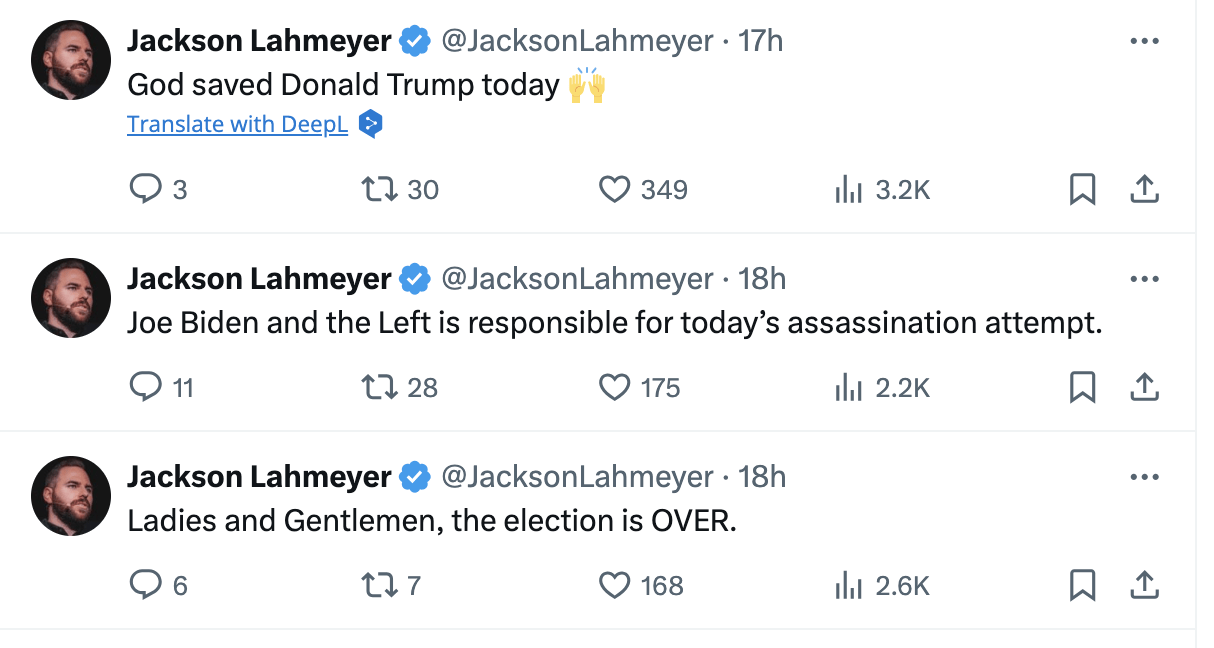This screenshot has width=1214, height=648.
Task: Bookmark the "election is OVER" tweet
Action: click(x=1082, y=585)
